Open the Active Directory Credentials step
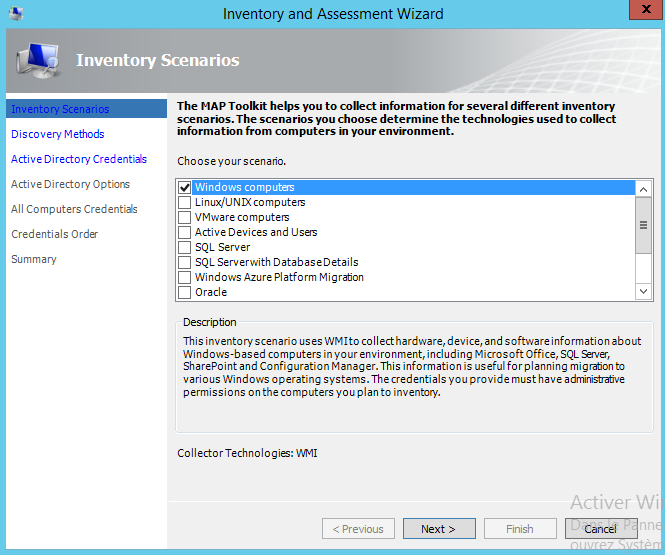The height and width of the screenshot is (555, 665). pyautogui.click(x=78, y=159)
